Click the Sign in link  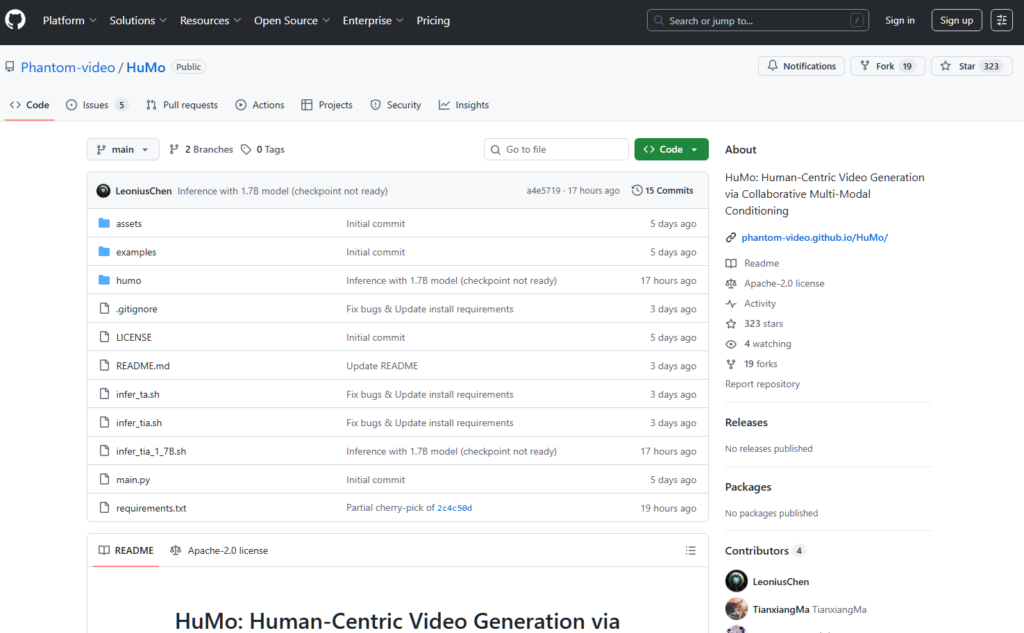click(x=900, y=20)
